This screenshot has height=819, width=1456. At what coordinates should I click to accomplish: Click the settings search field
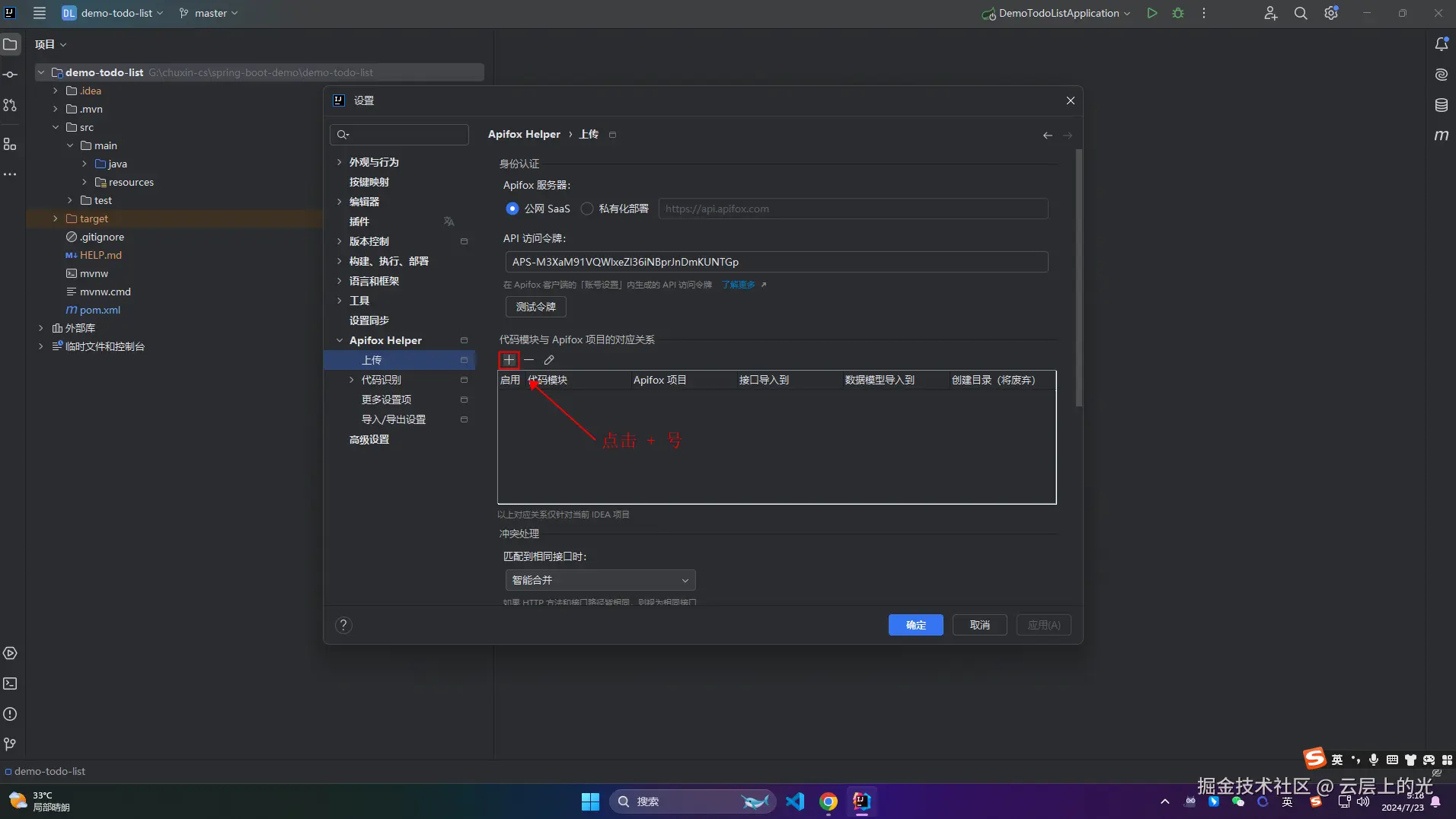[x=399, y=135]
